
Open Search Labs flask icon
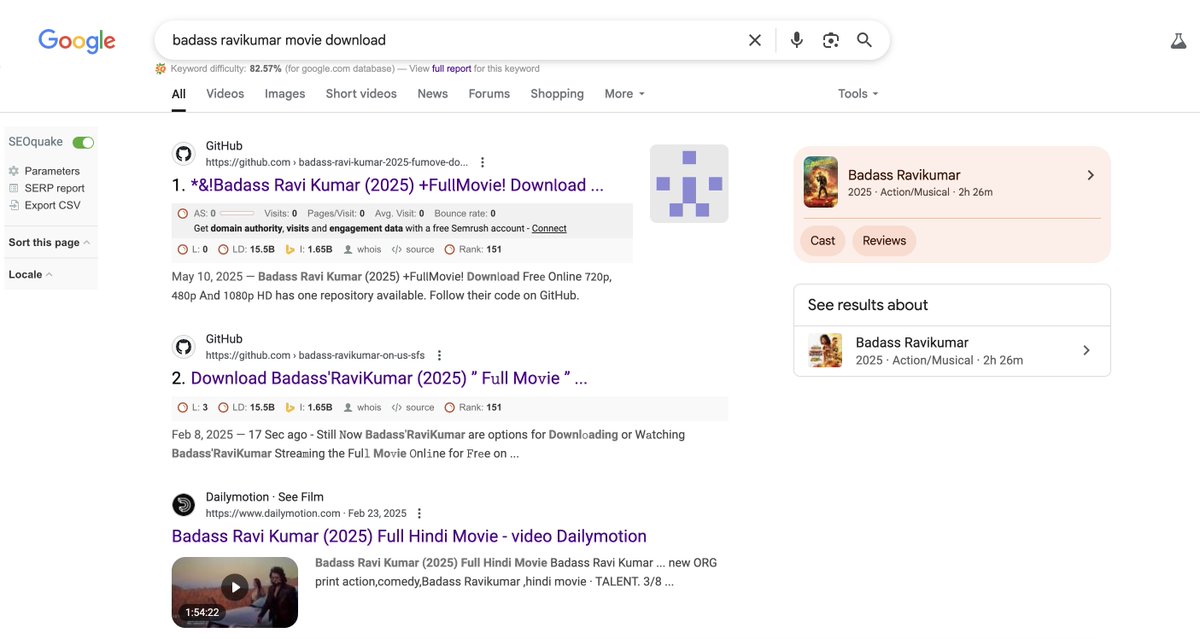(1178, 41)
